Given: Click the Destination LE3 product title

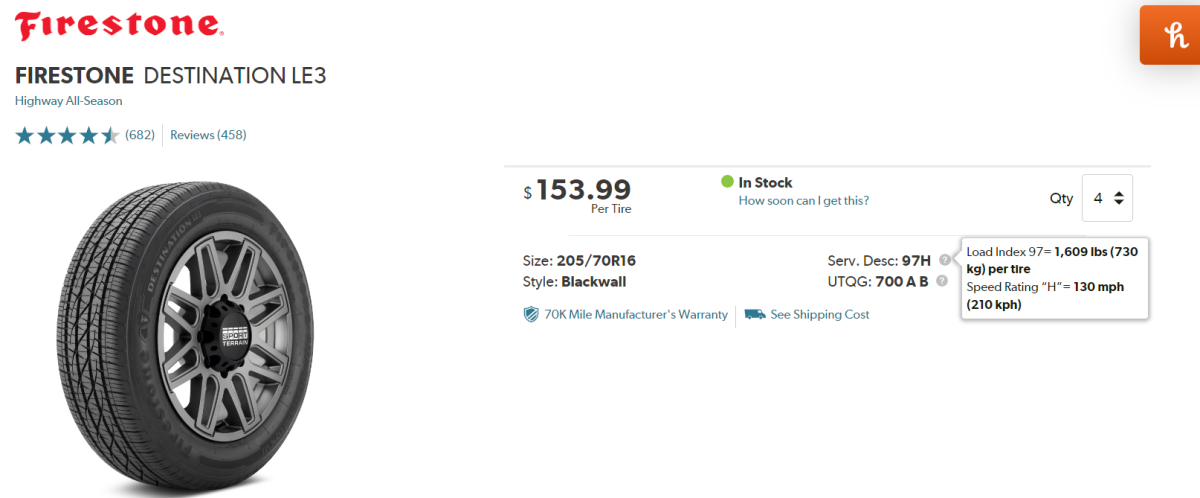Looking at the screenshot, I should [235, 76].
